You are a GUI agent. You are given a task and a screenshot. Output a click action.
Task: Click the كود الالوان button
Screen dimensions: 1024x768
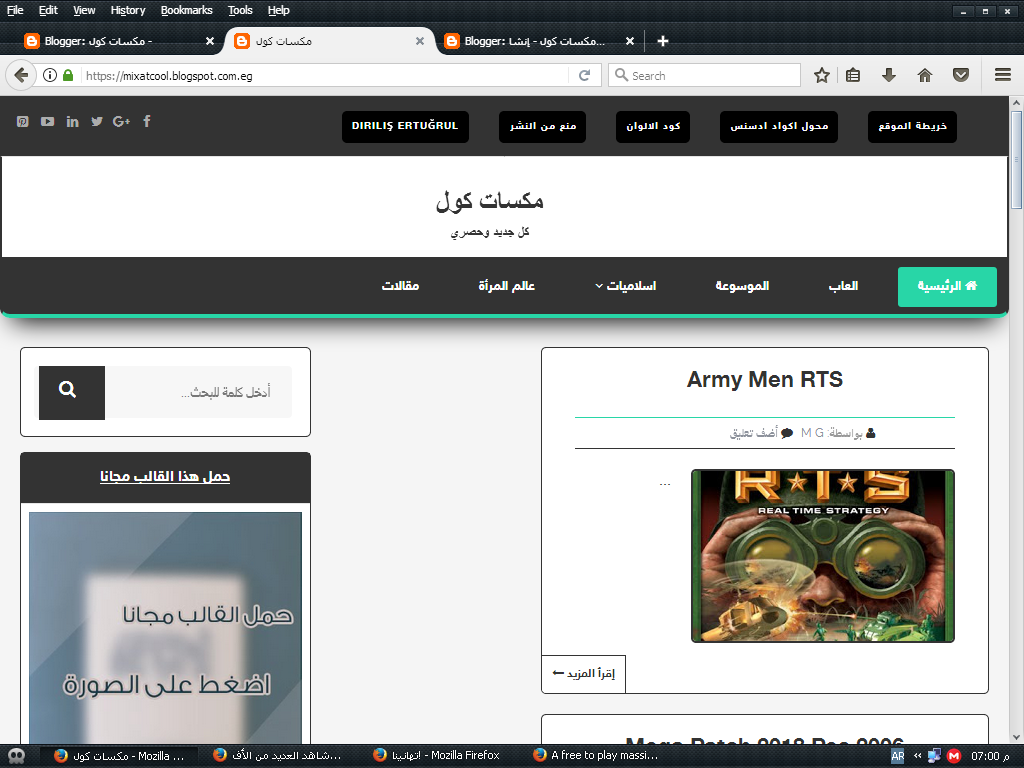pos(653,126)
